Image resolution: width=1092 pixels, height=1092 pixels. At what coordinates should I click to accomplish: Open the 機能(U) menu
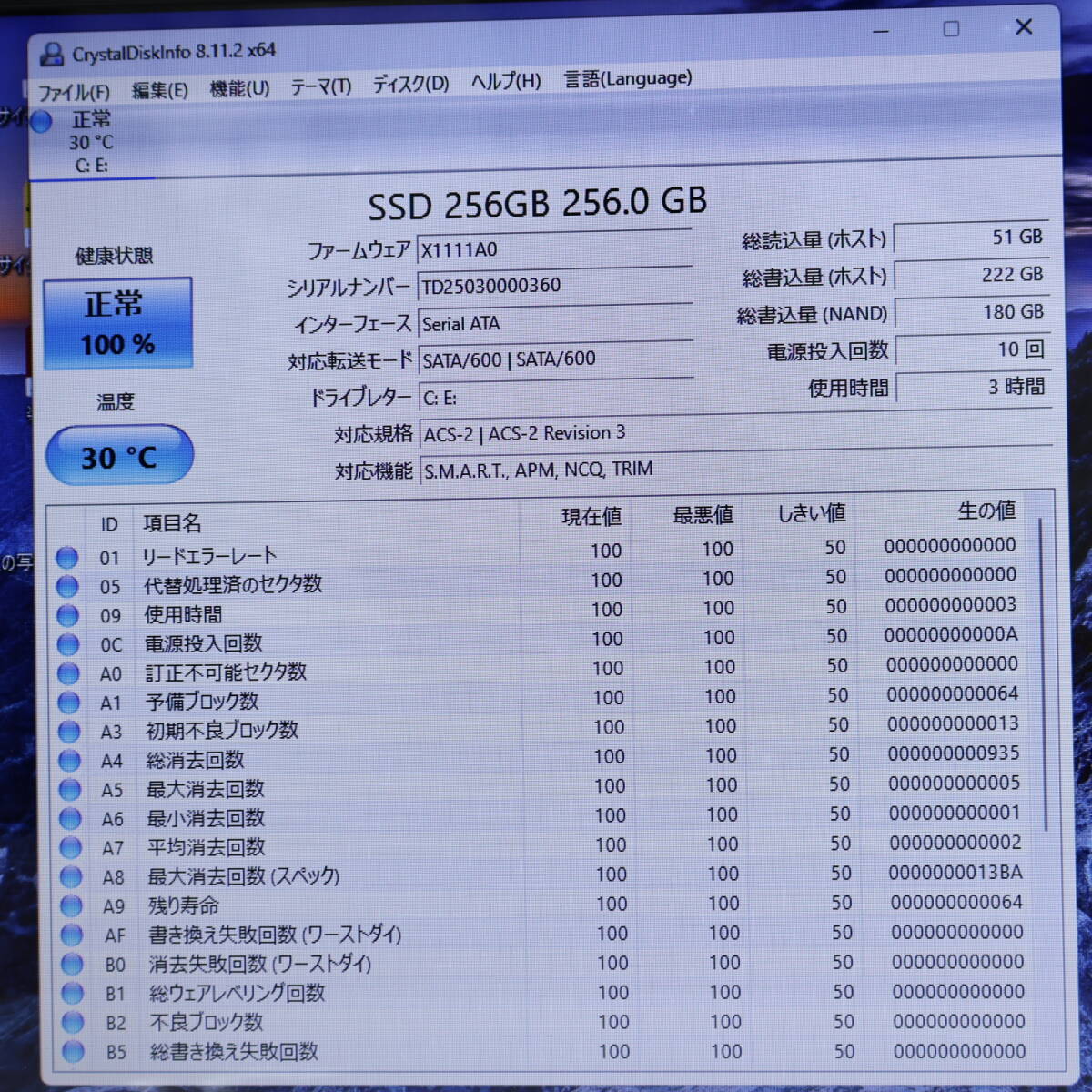click(x=239, y=88)
